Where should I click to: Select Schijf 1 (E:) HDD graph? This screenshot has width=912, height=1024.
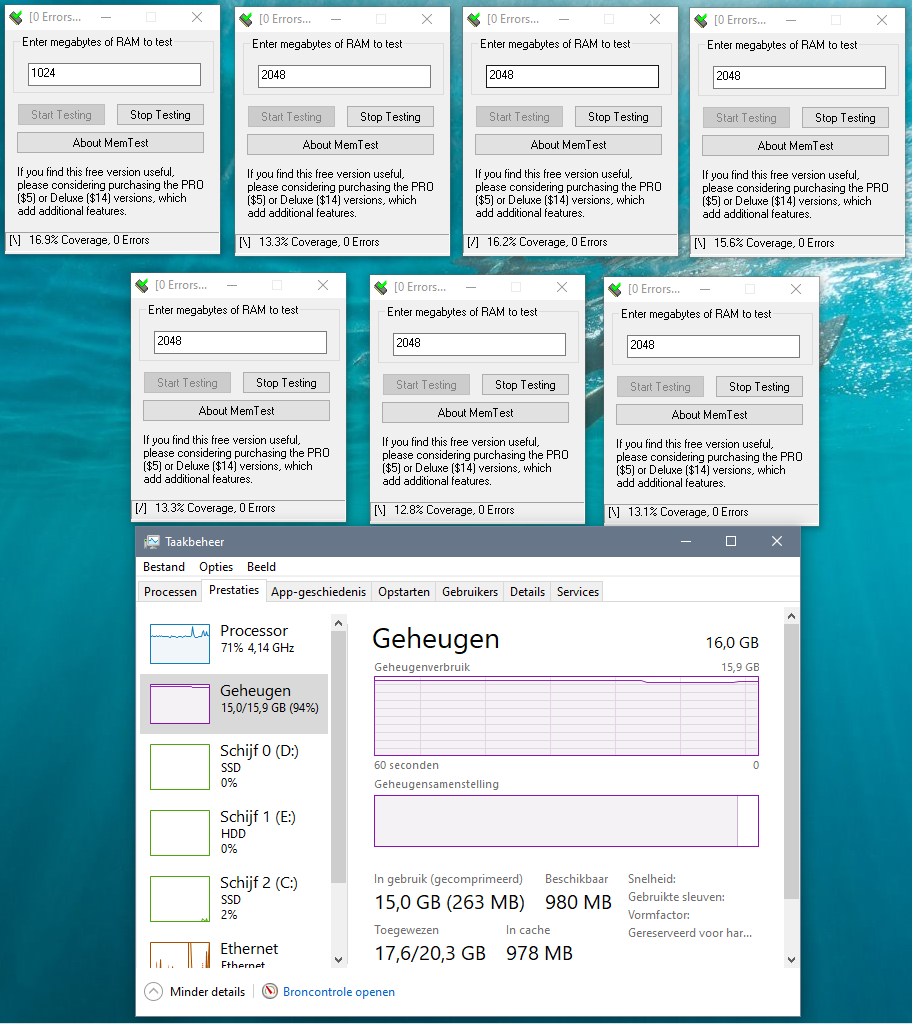pos(180,833)
